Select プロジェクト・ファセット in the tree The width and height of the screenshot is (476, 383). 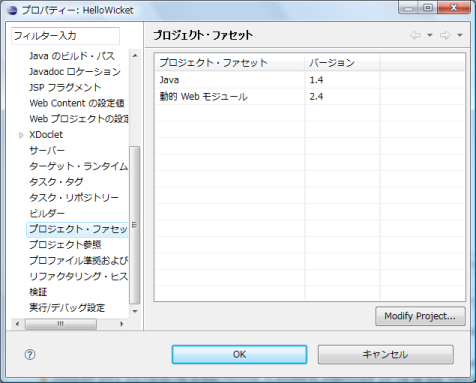pos(78,229)
